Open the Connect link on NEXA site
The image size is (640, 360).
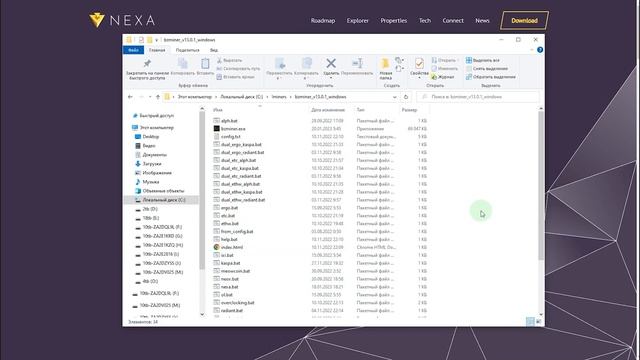pyautogui.click(x=453, y=20)
